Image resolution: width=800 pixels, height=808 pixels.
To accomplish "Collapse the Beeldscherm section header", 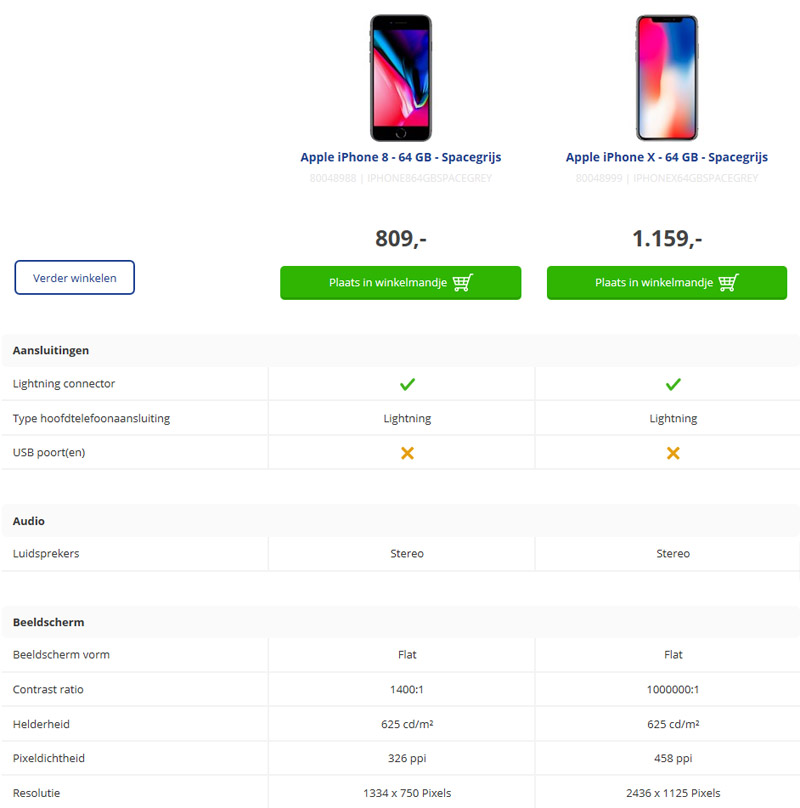I will tap(49, 622).
